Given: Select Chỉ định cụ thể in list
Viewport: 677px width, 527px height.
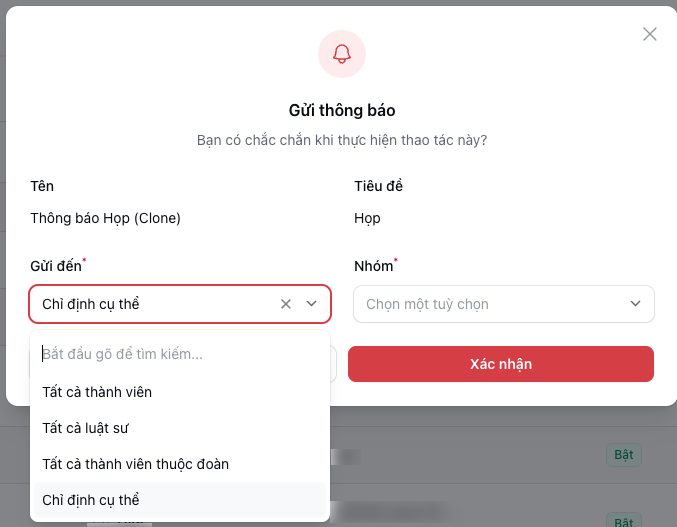Looking at the screenshot, I should coord(91,500).
